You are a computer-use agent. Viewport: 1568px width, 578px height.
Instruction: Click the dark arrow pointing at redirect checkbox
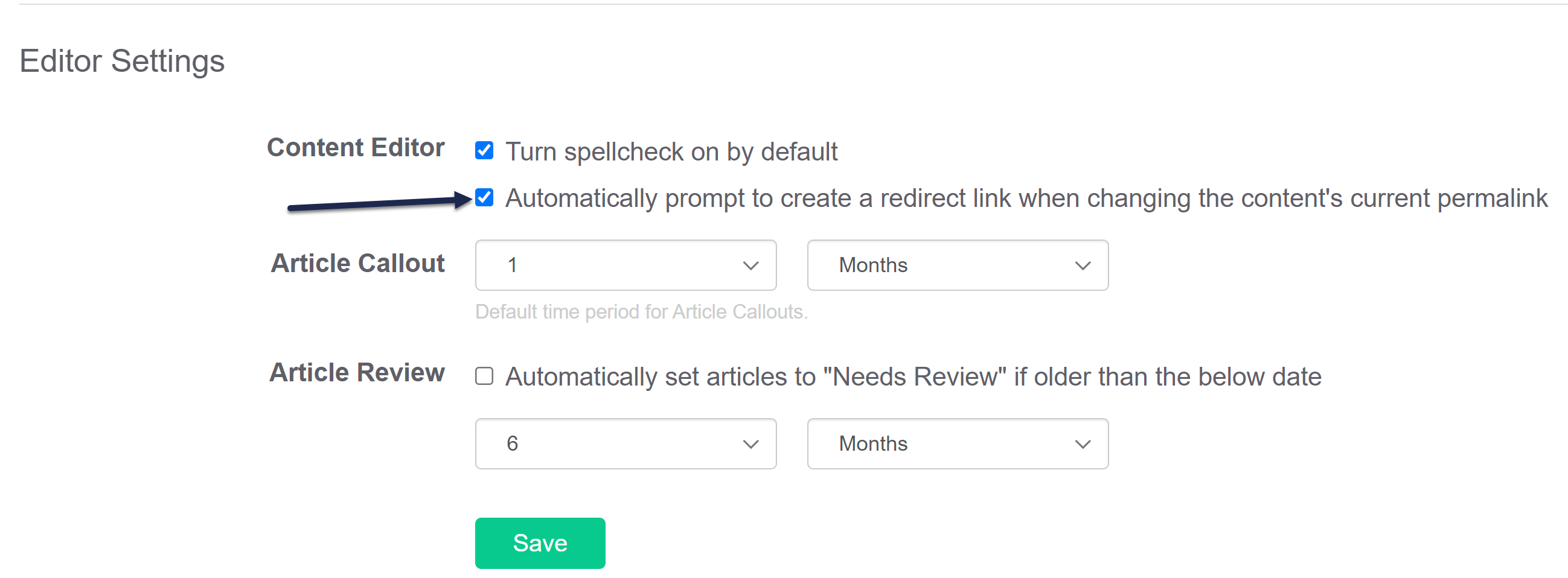377,203
